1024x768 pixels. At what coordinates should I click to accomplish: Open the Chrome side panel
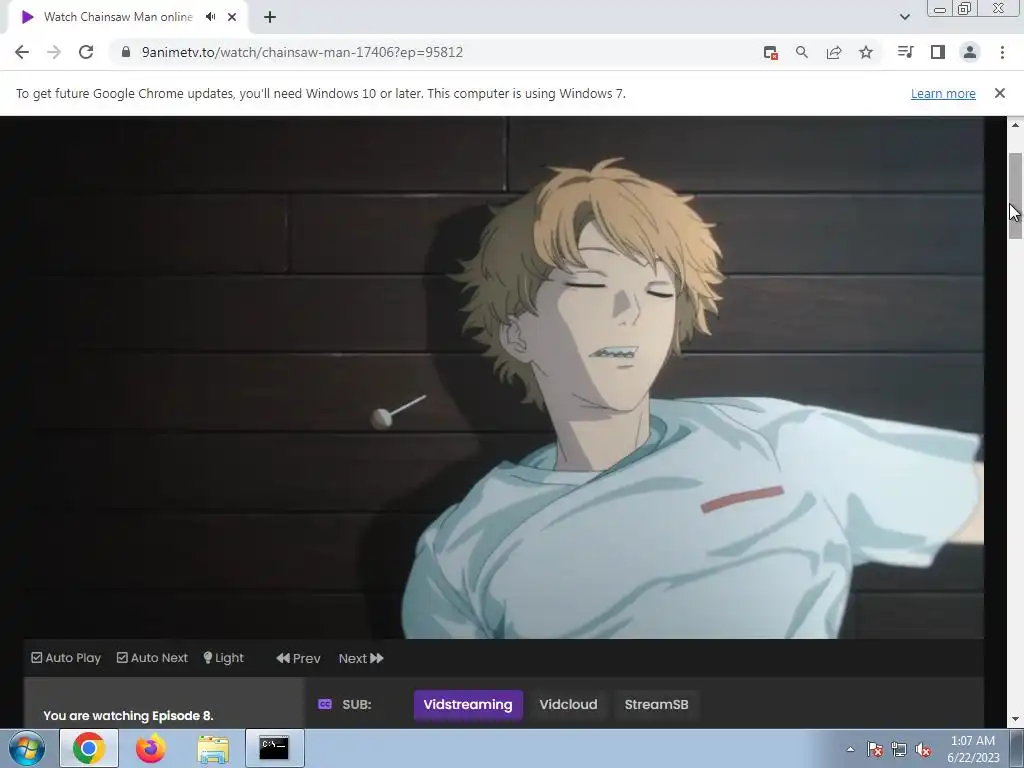click(x=938, y=52)
